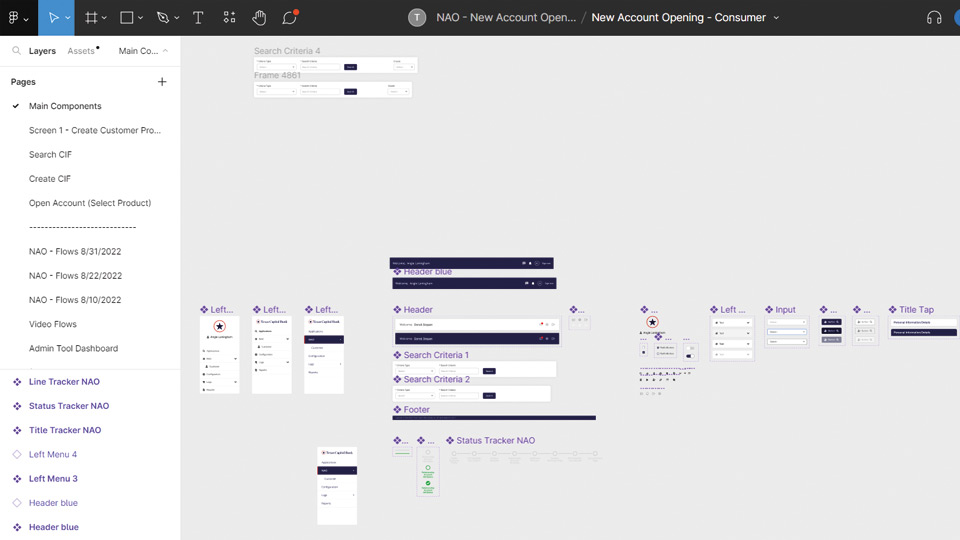
Task: Select the Text tool
Action: click(x=198, y=18)
